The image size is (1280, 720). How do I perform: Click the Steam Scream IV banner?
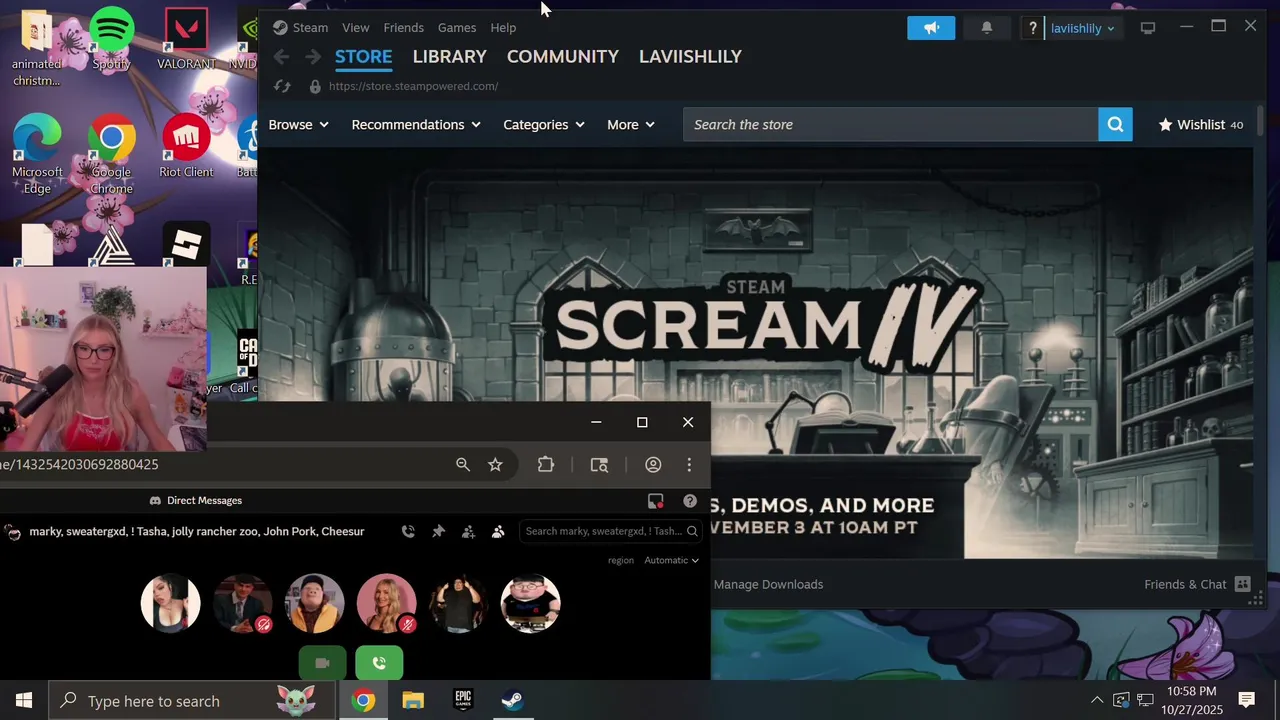[x=755, y=354]
